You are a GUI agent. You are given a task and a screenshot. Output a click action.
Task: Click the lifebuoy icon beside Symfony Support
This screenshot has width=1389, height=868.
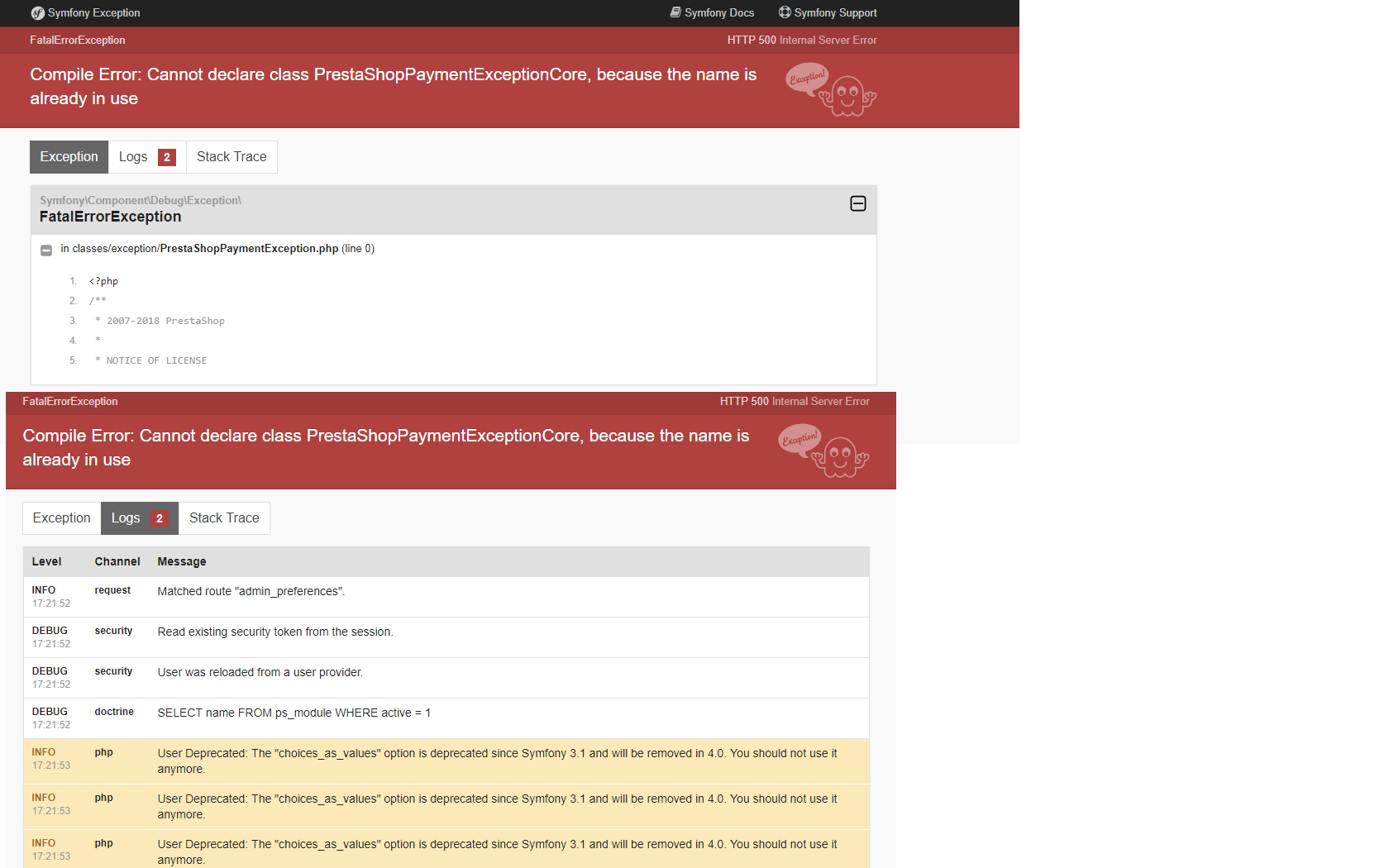[x=785, y=12]
